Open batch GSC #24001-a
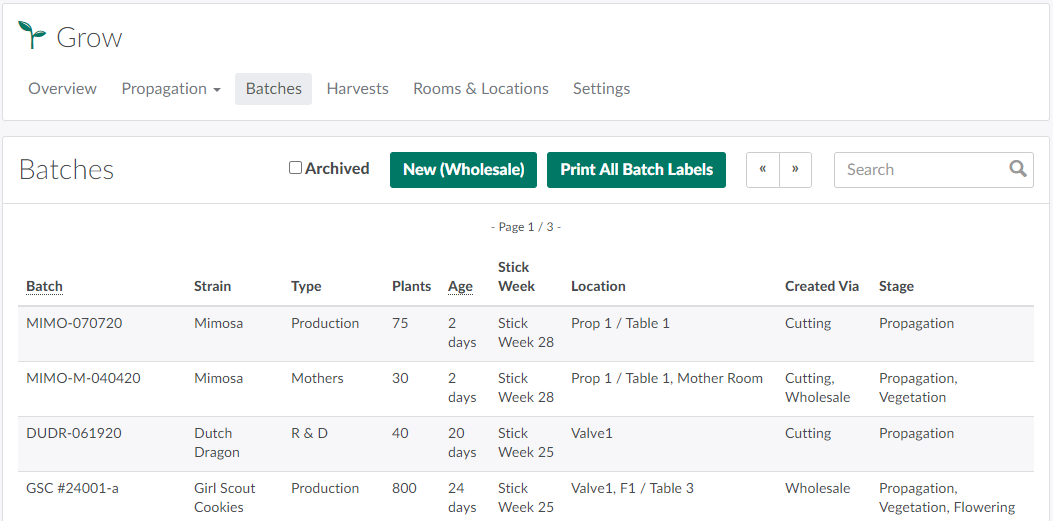Image resolution: width=1053 pixels, height=521 pixels. point(72,488)
